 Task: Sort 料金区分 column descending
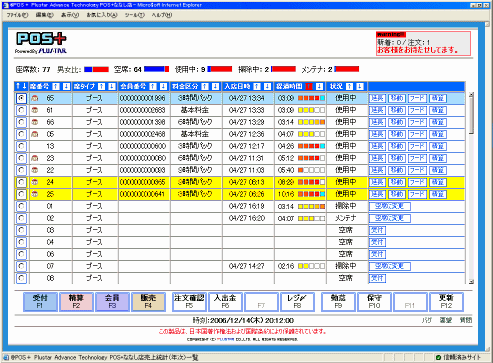[x=216, y=87]
